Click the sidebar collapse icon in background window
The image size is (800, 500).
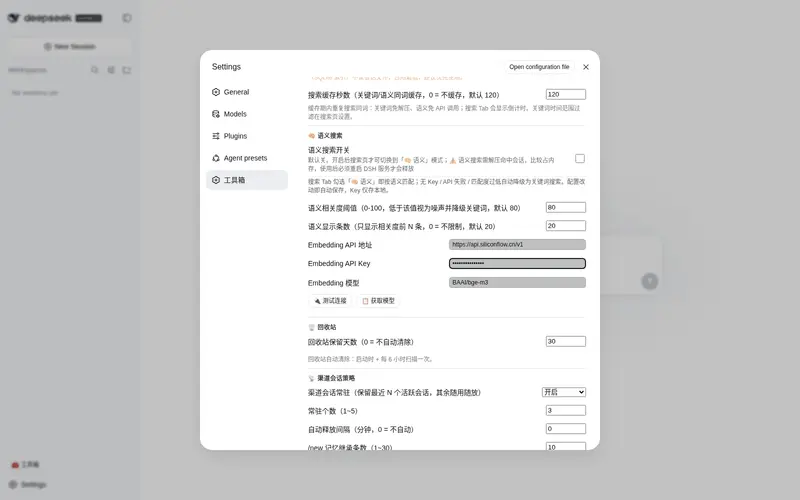click(x=127, y=18)
